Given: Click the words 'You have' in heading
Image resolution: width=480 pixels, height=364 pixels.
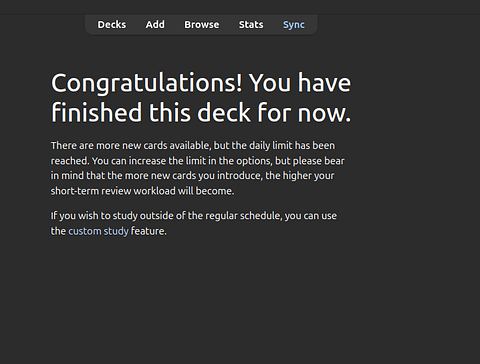Looking at the screenshot, I should coord(300,82).
